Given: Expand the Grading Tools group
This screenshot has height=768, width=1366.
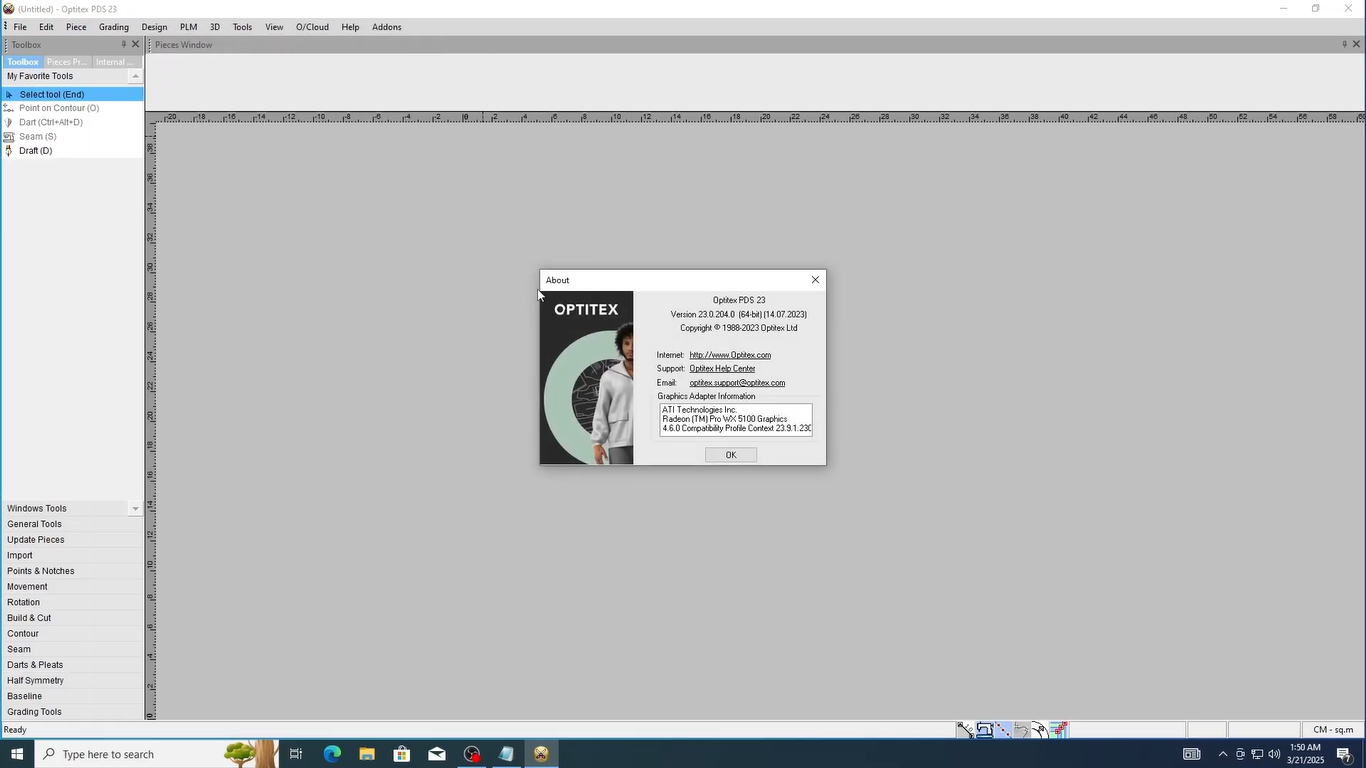Looking at the screenshot, I should tap(34, 712).
